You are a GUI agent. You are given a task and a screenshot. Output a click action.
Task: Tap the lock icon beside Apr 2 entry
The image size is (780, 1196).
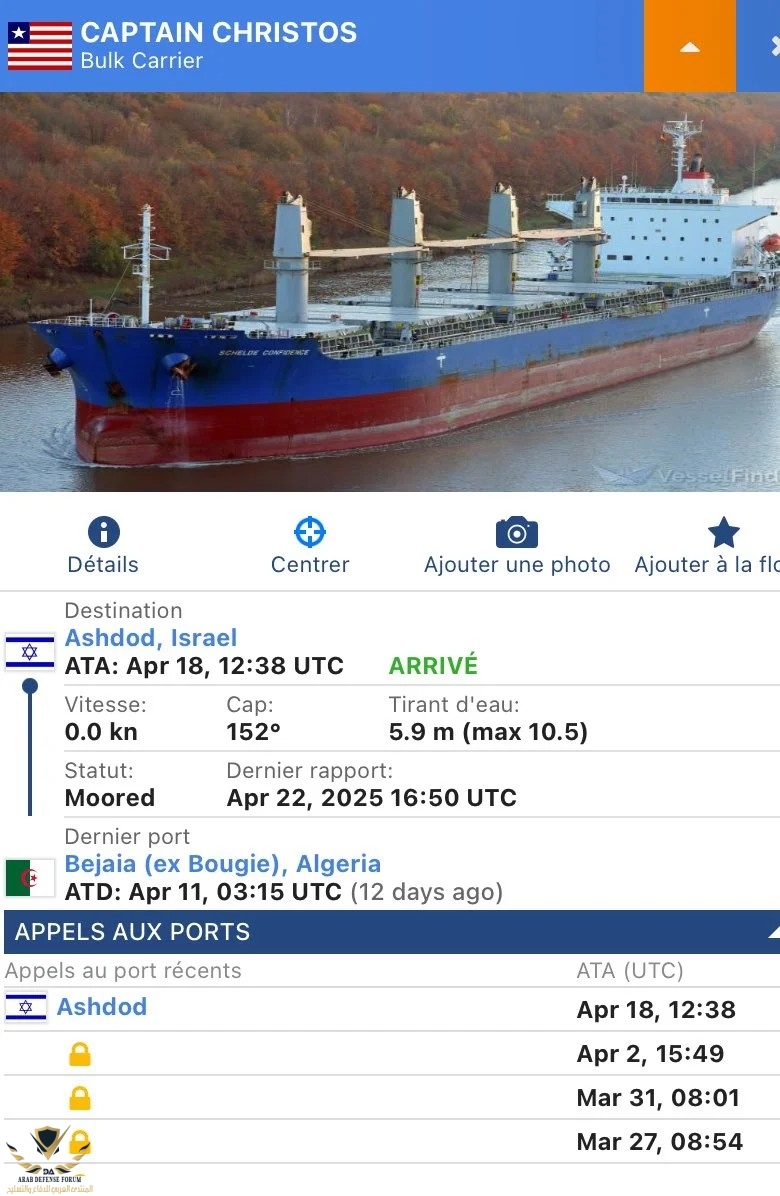pos(80,1054)
